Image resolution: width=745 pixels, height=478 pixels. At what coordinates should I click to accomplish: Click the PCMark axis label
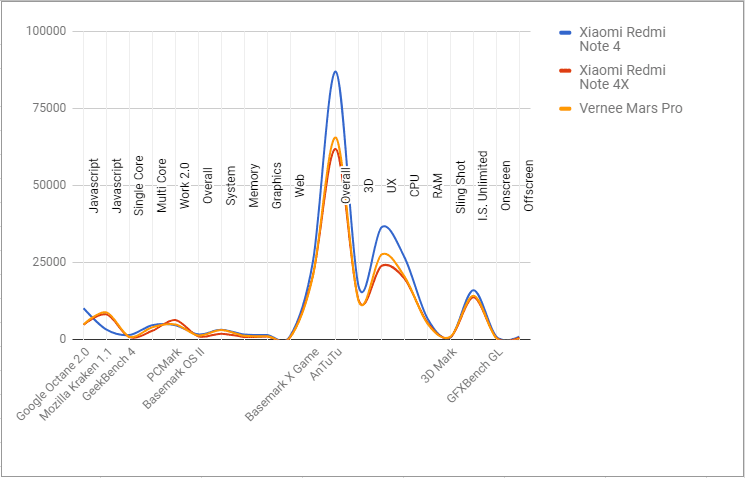tap(162, 367)
